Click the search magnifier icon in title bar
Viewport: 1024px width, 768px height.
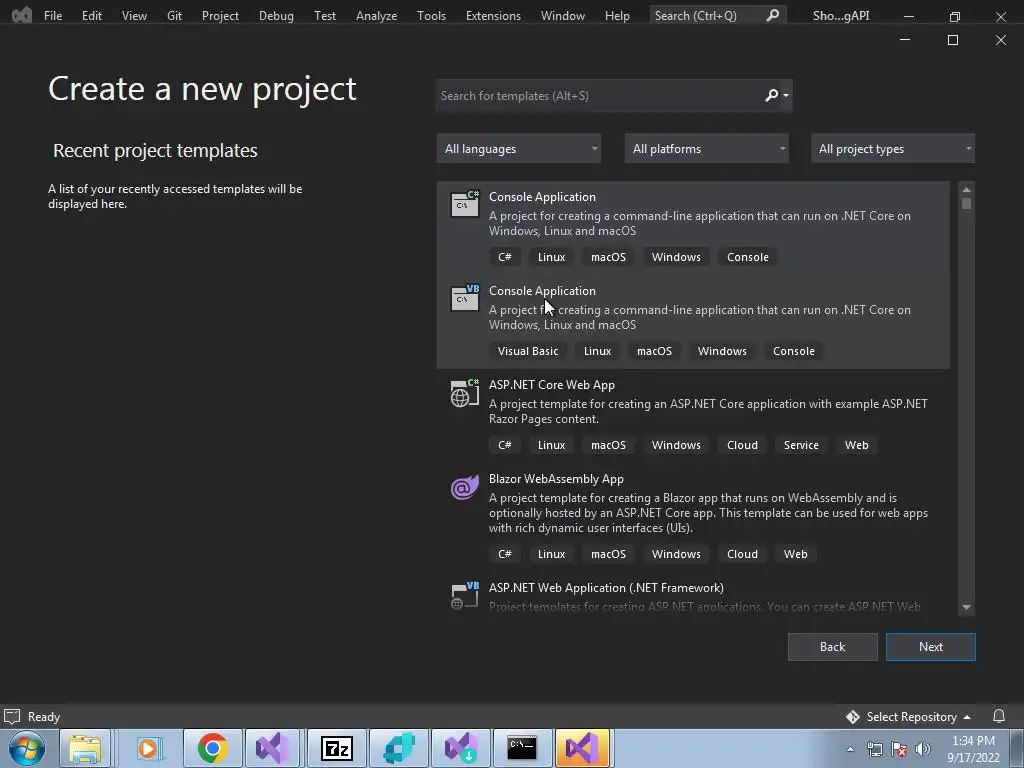(773, 15)
